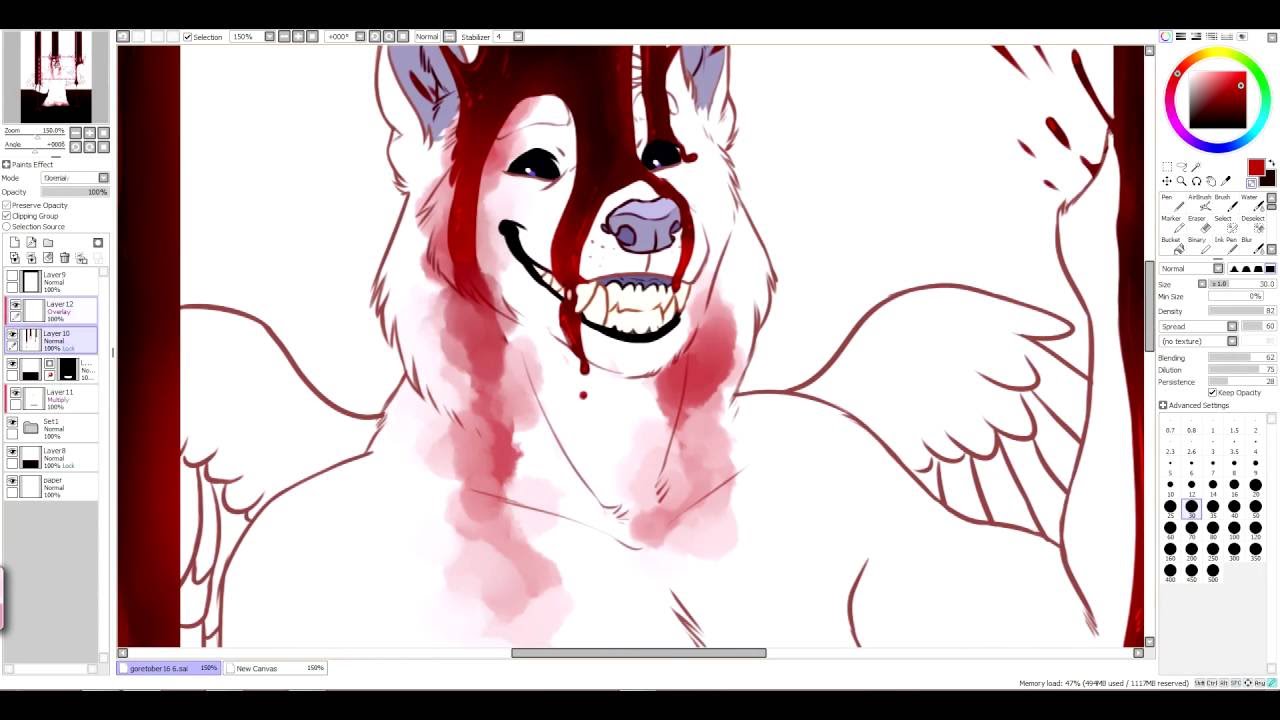The image size is (1280, 720).
Task: Choose the move layer tool
Action: click(x=1167, y=181)
